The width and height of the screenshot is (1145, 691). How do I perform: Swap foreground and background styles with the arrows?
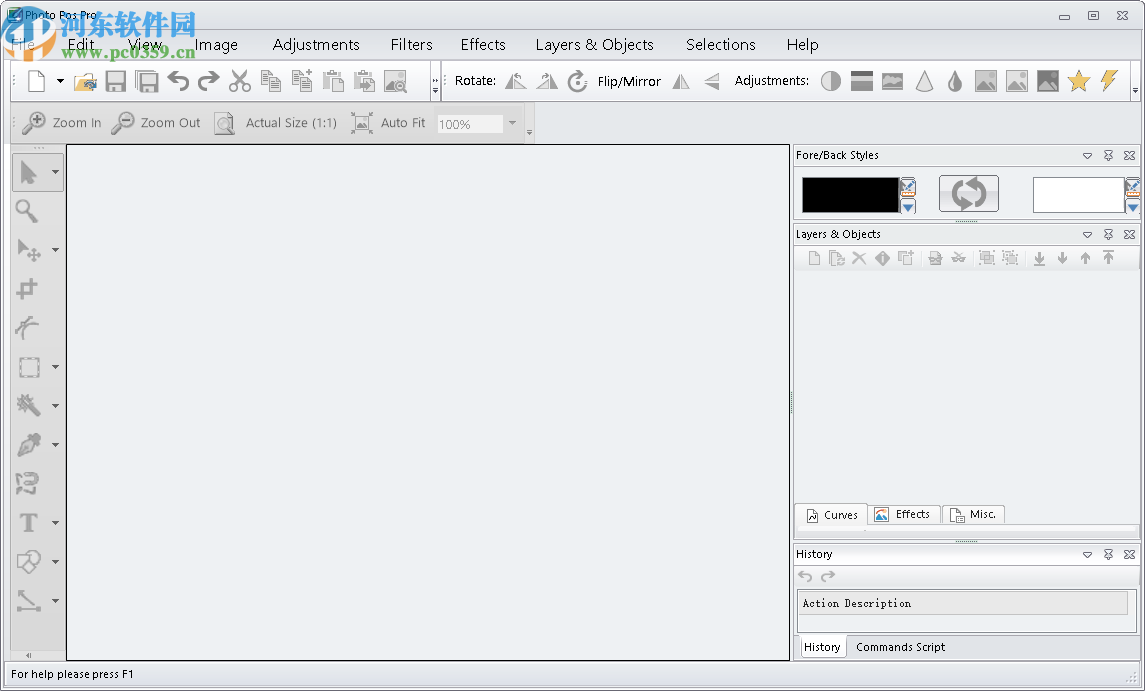(x=968, y=193)
